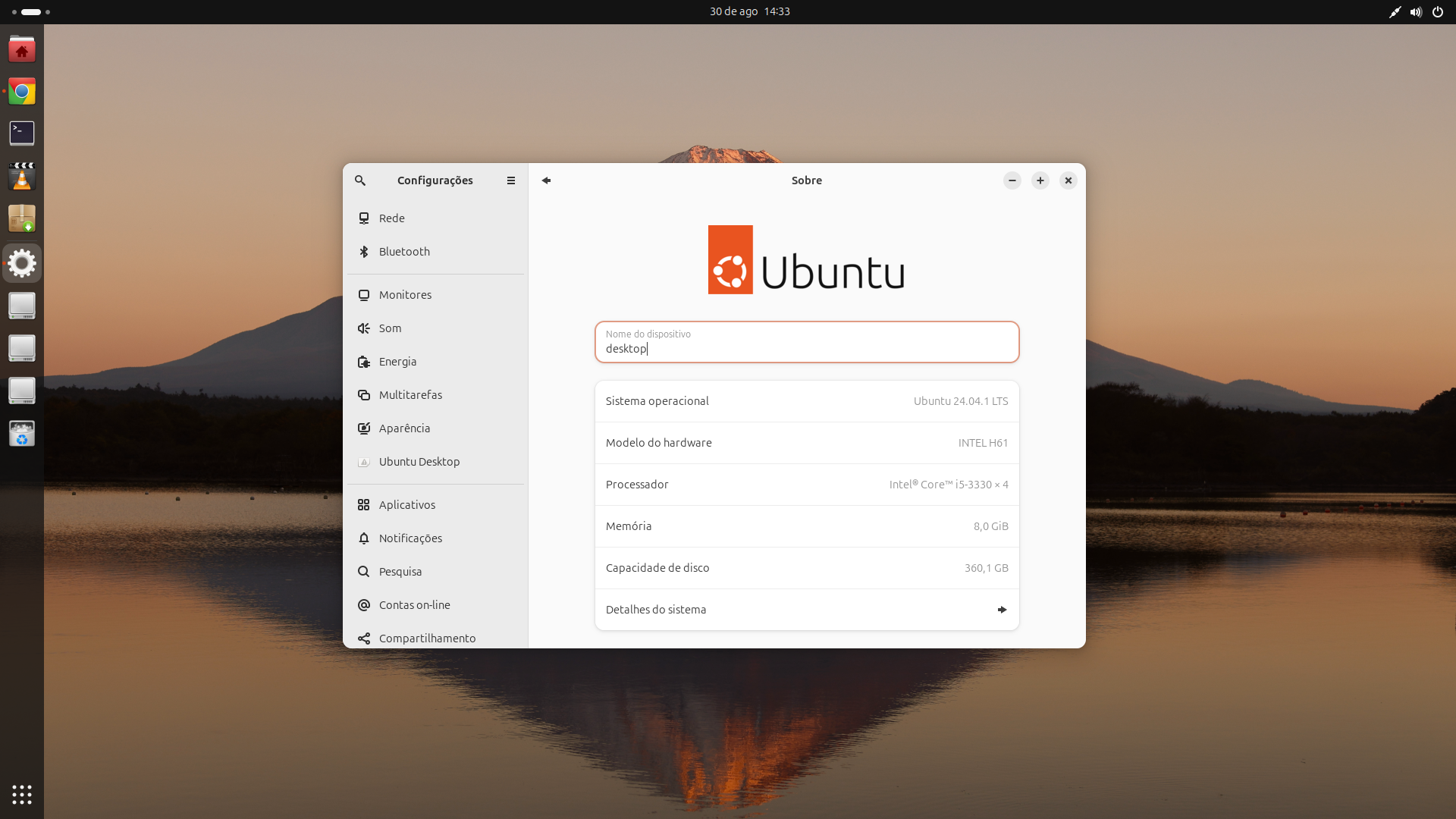Screen dimensions: 1456x819
Task: Click the Som speaker icon
Action: pyautogui.click(x=364, y=328)
